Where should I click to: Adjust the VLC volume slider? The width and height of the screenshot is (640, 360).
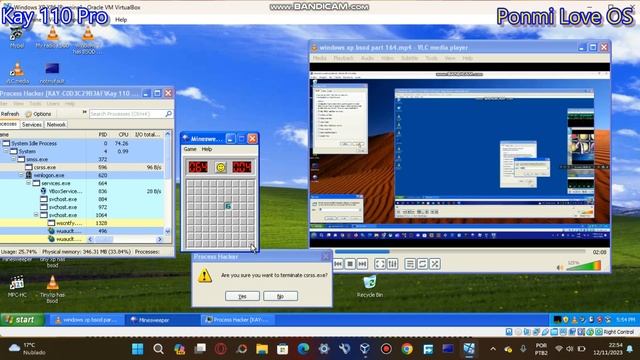584,266
